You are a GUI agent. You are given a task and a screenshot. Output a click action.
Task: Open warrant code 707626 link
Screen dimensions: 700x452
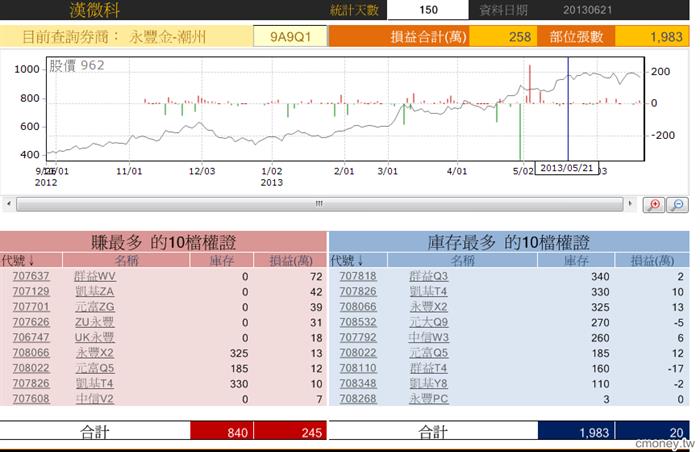31,322
